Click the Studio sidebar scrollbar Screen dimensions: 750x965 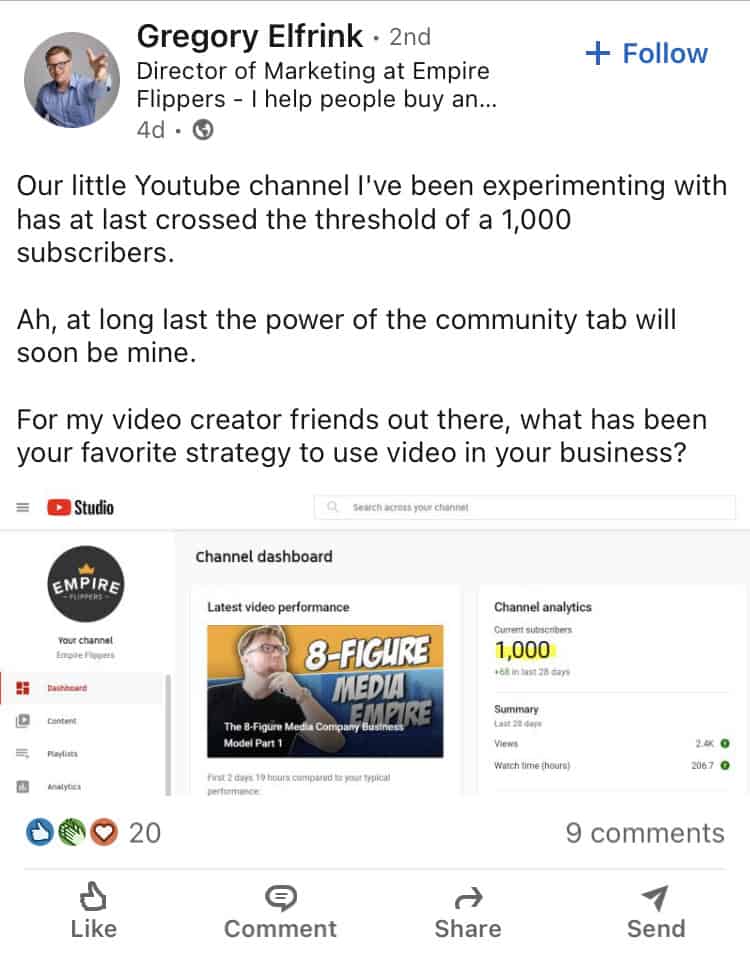[168, 735]
